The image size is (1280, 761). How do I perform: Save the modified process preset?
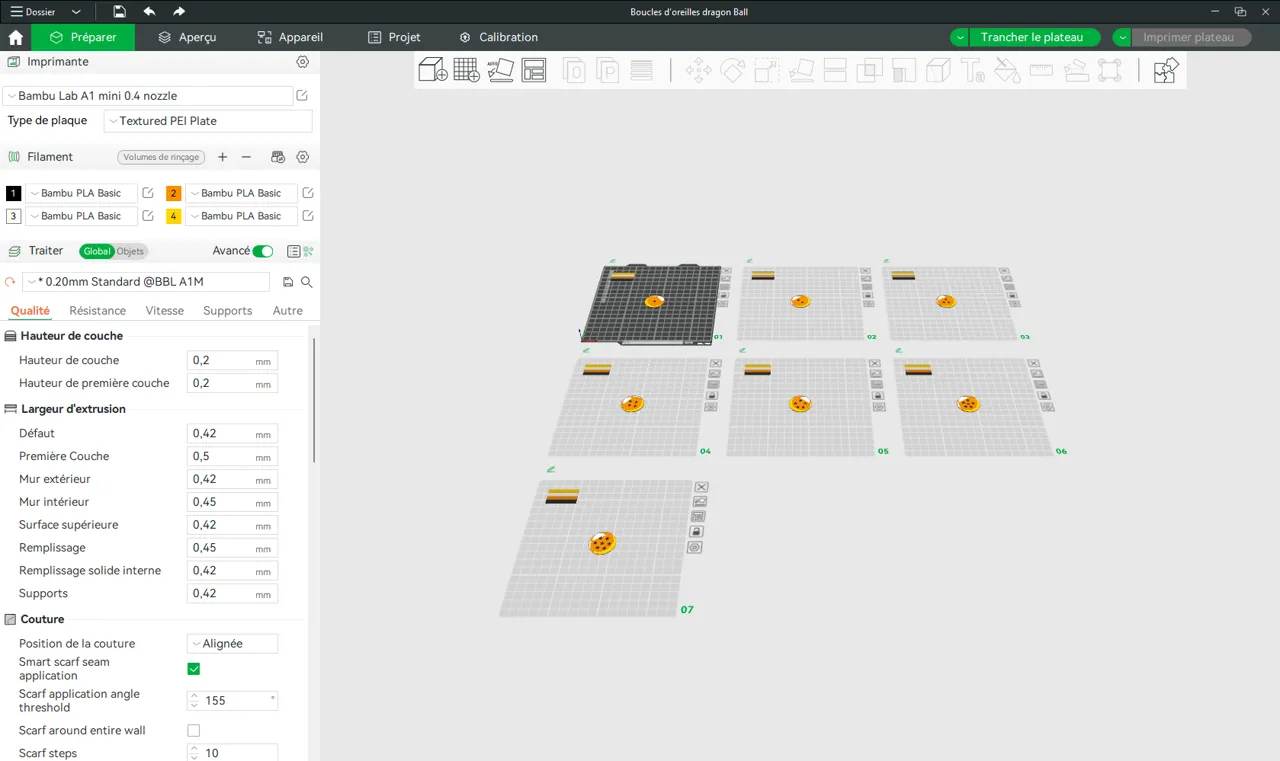[x=288, y=282]
